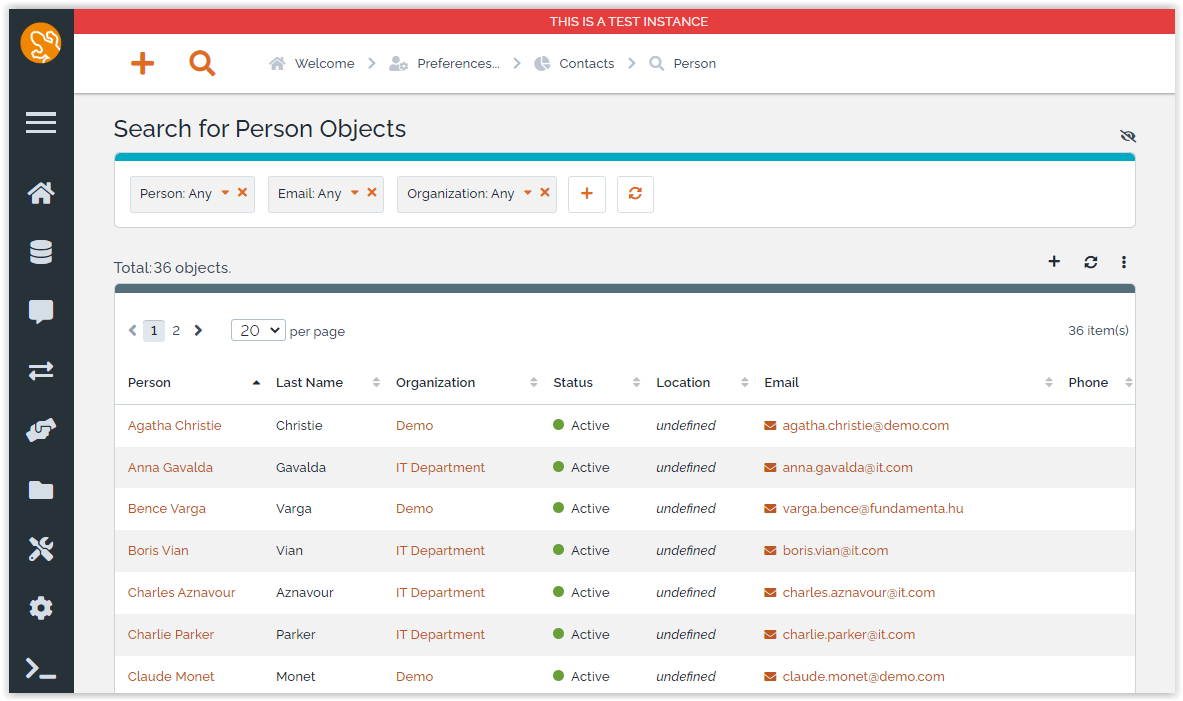Open the wrench tools sidebar icon

coord(41,549)
